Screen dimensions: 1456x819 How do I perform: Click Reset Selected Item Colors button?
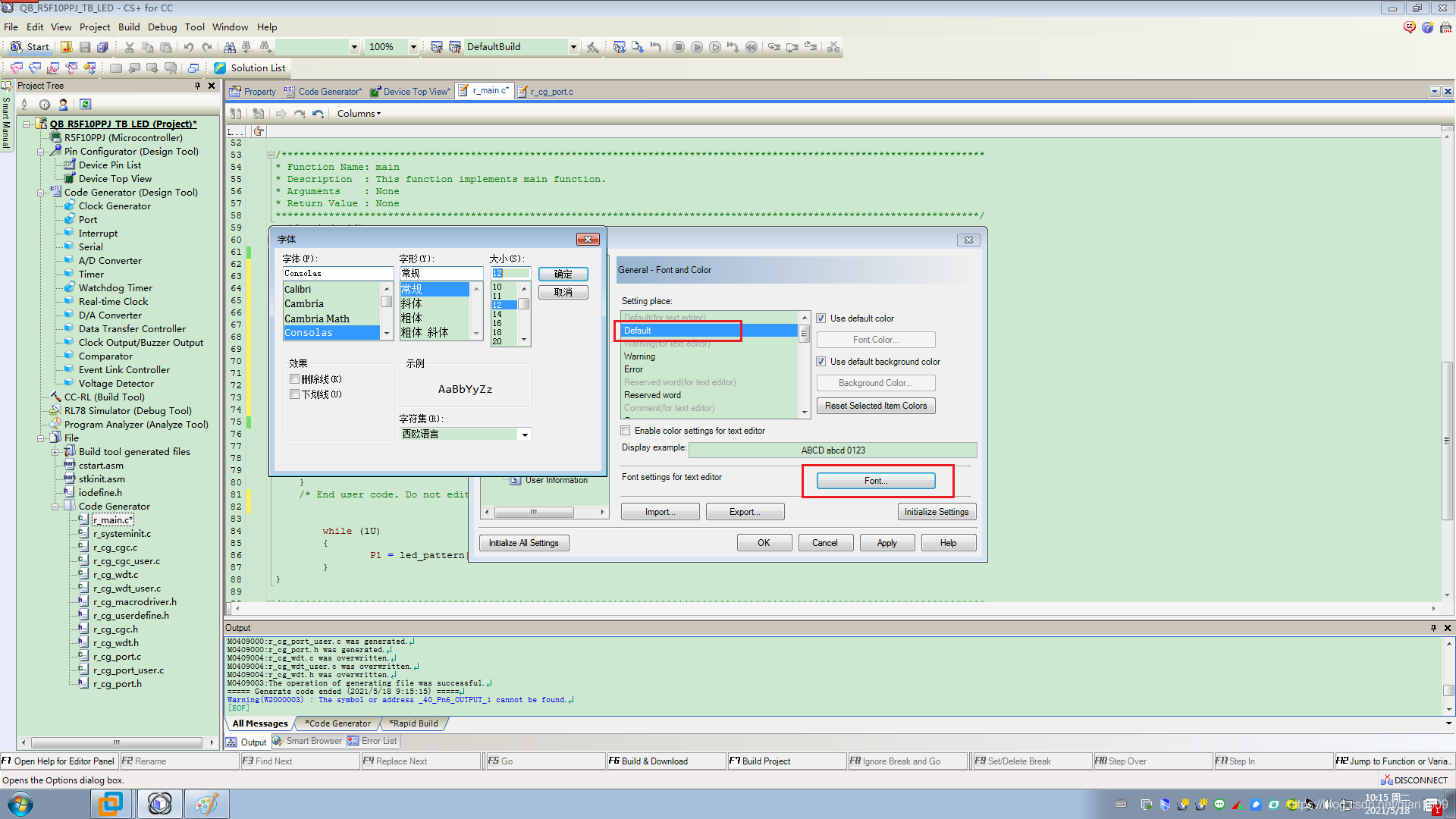coord(876,406)
